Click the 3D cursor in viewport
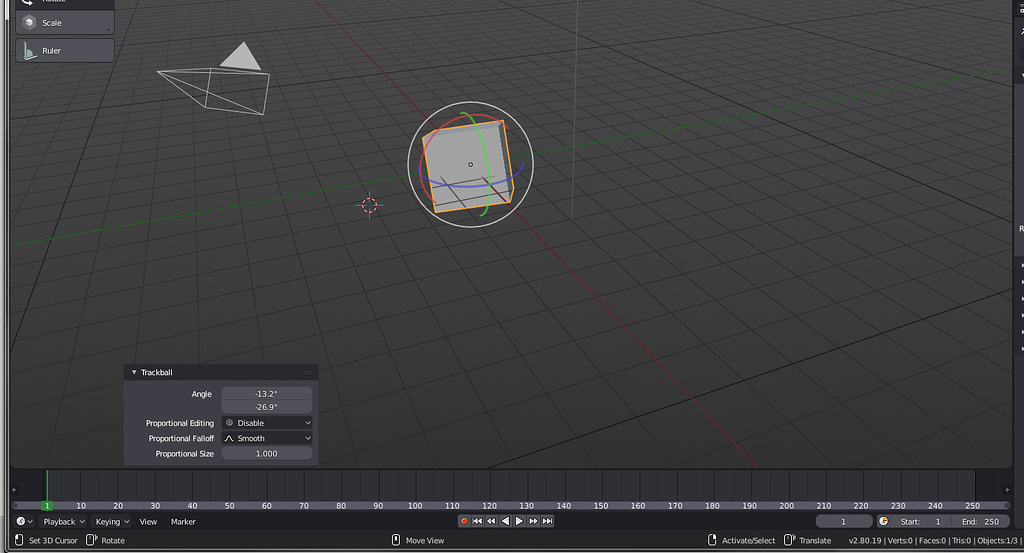Image resolution: width=1024 pixels, height=553 pixels. click(370, 206)
